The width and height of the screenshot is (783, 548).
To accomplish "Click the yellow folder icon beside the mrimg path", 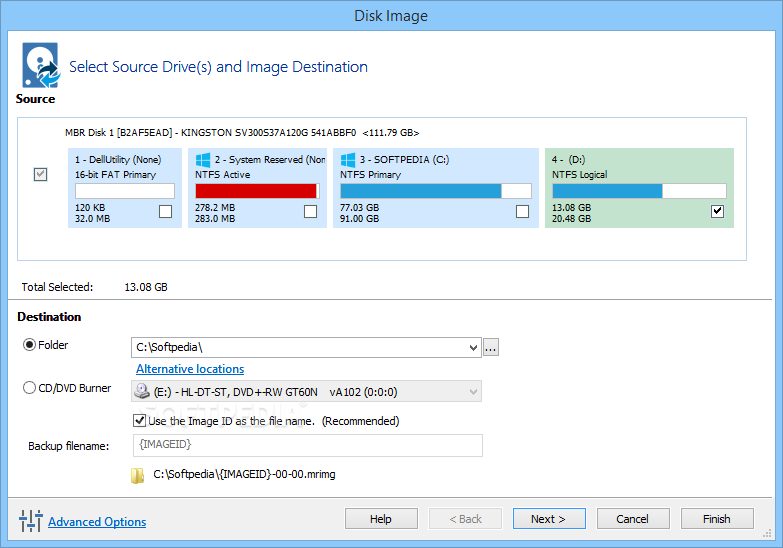I will [x=137, y=476].
